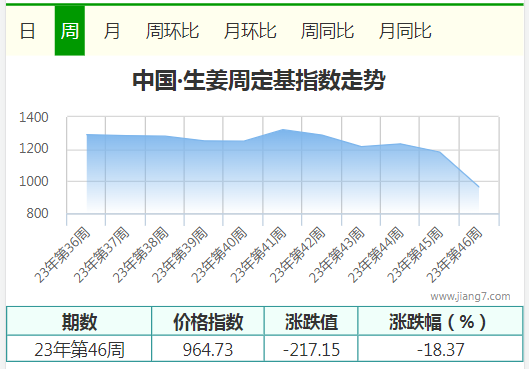Click the y-axis label 1000
Image resolution: width=529 pixels, height=369 pixels.
34,181
